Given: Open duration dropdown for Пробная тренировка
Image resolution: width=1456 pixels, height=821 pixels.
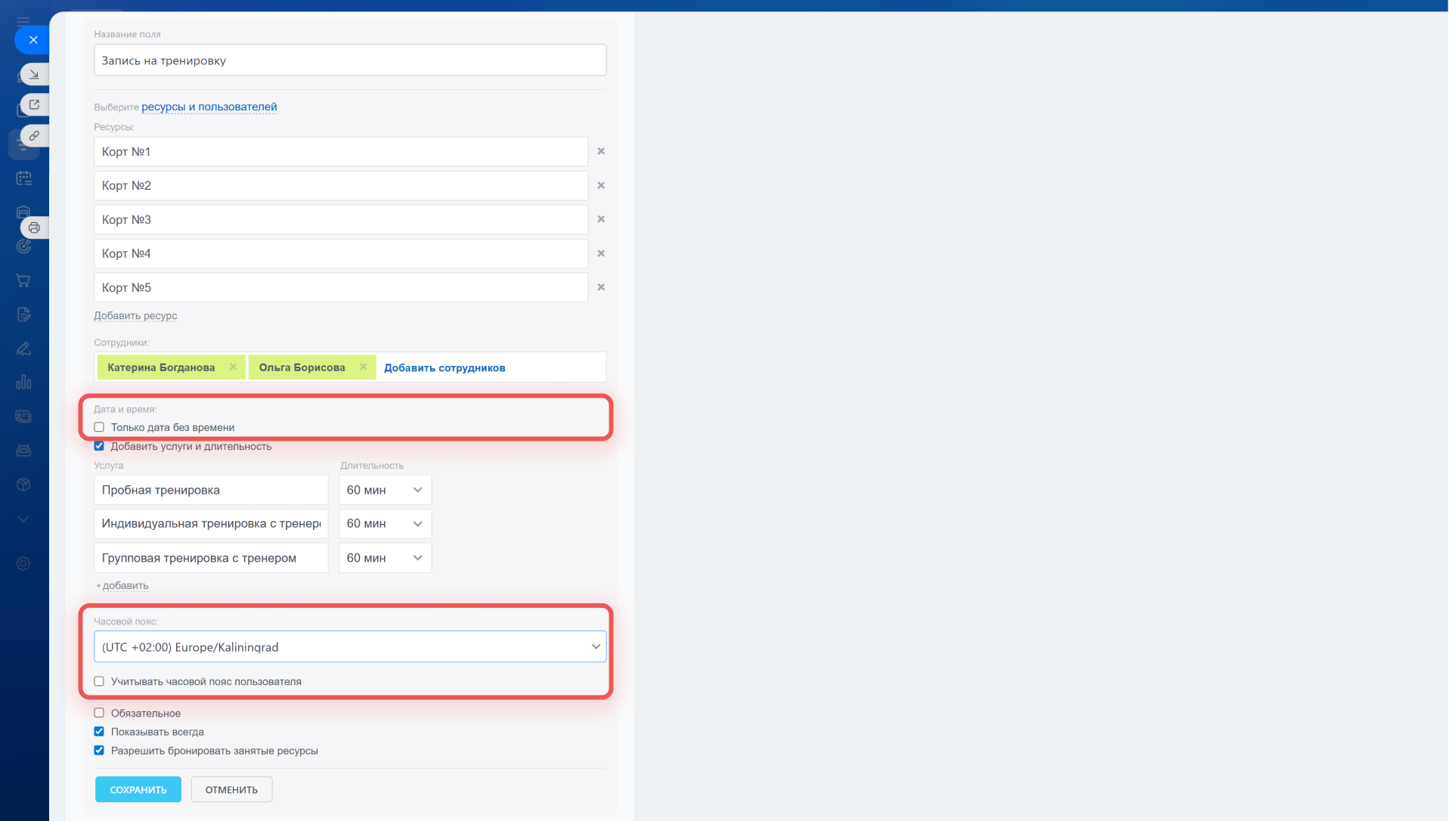Looking at the screenshot, I should coord(385,490).
